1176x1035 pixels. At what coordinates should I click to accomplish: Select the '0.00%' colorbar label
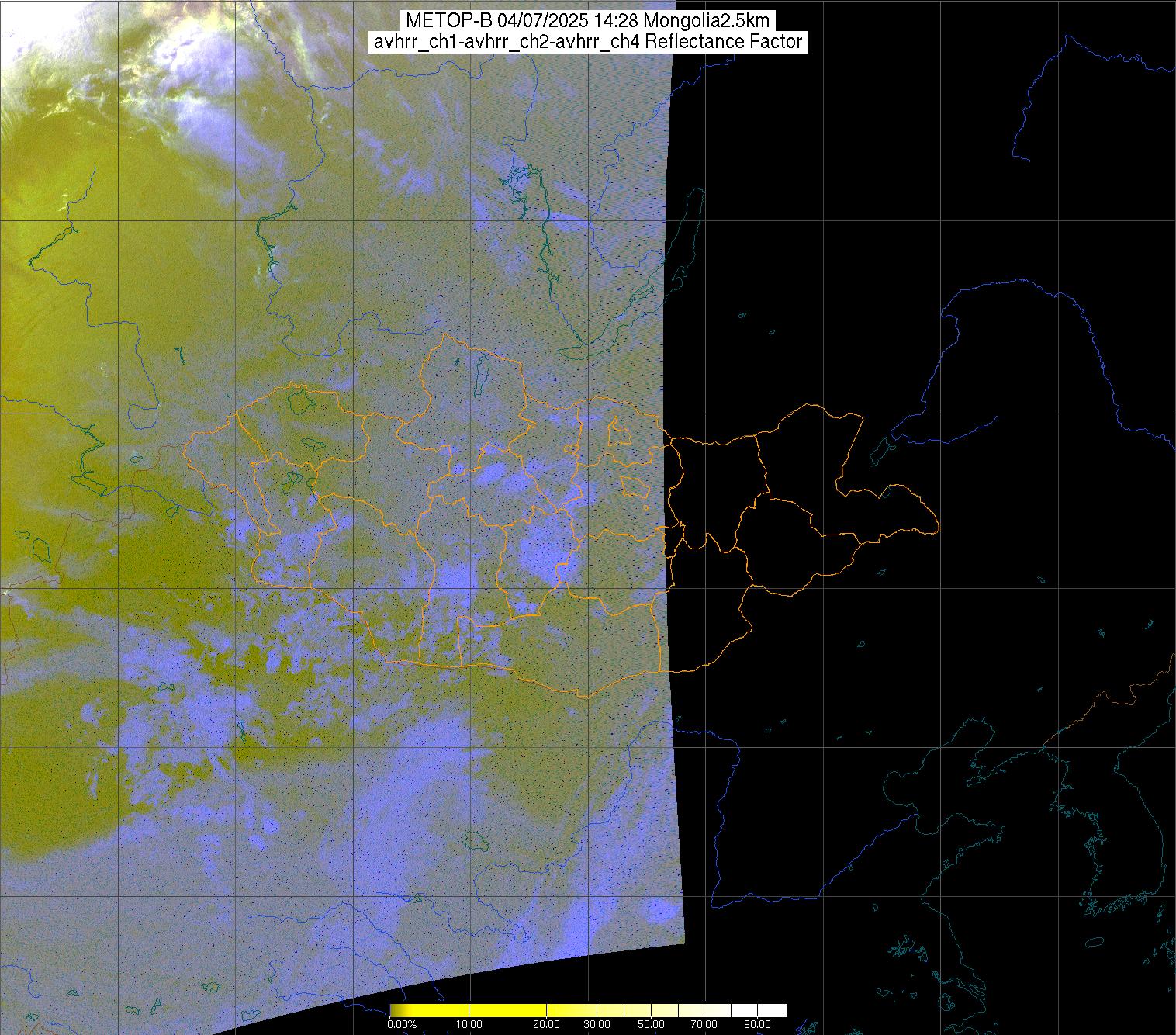click(x=402, y=1024)
